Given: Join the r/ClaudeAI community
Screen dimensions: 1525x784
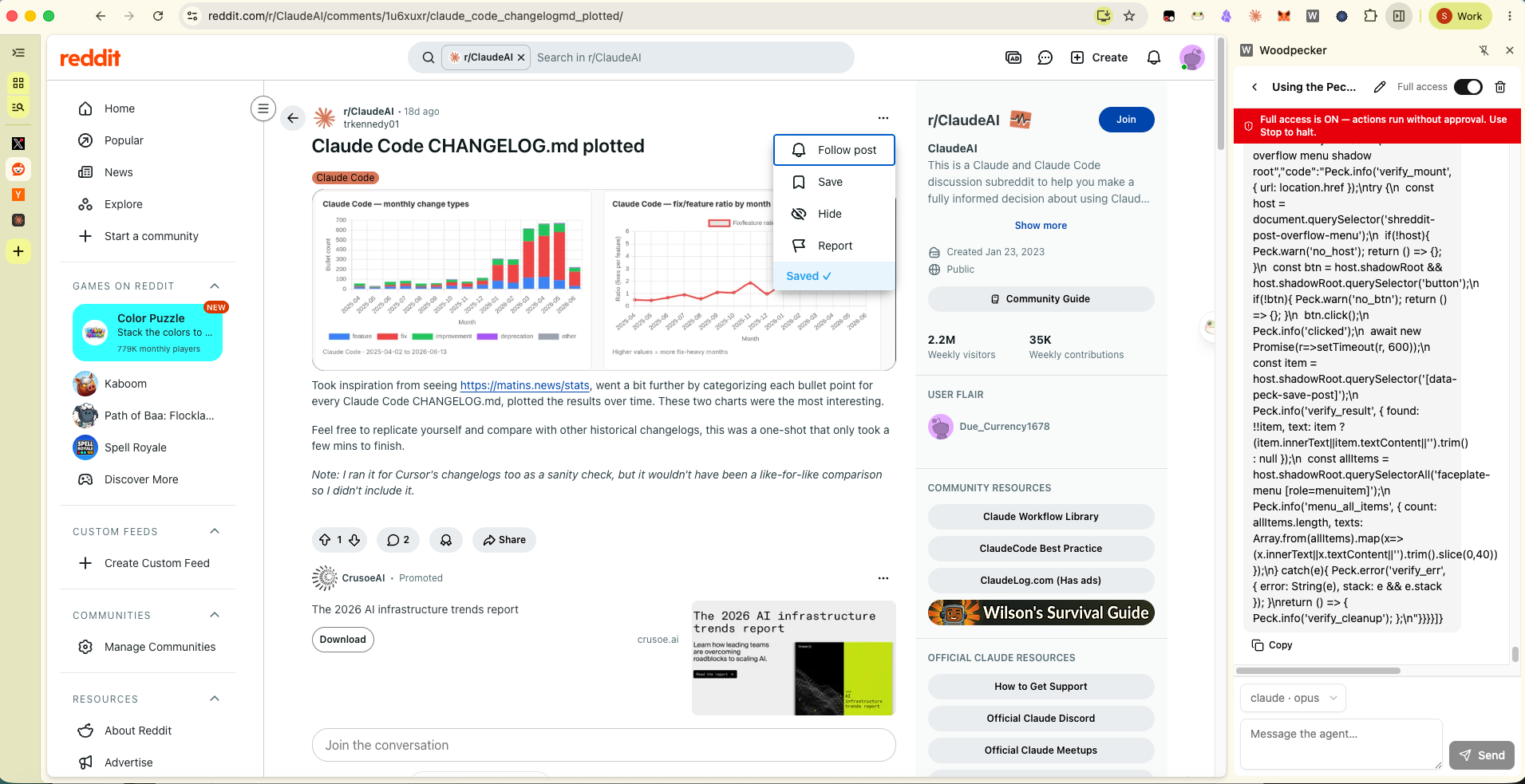Looking at the screenshot, I should pyautogui.click(x=1126, y=120).
